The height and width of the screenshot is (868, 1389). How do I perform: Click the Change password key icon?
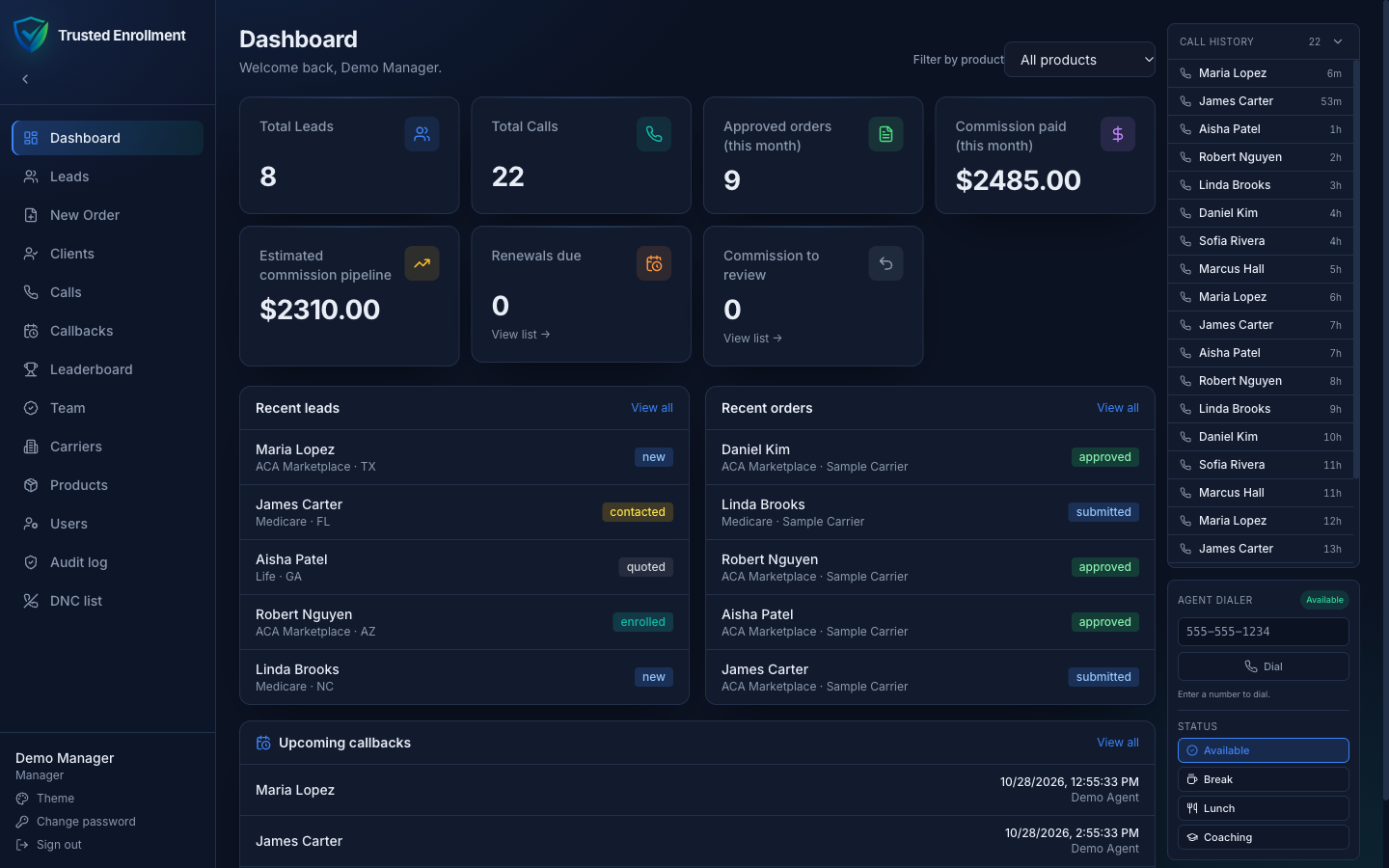pos(22,822)
